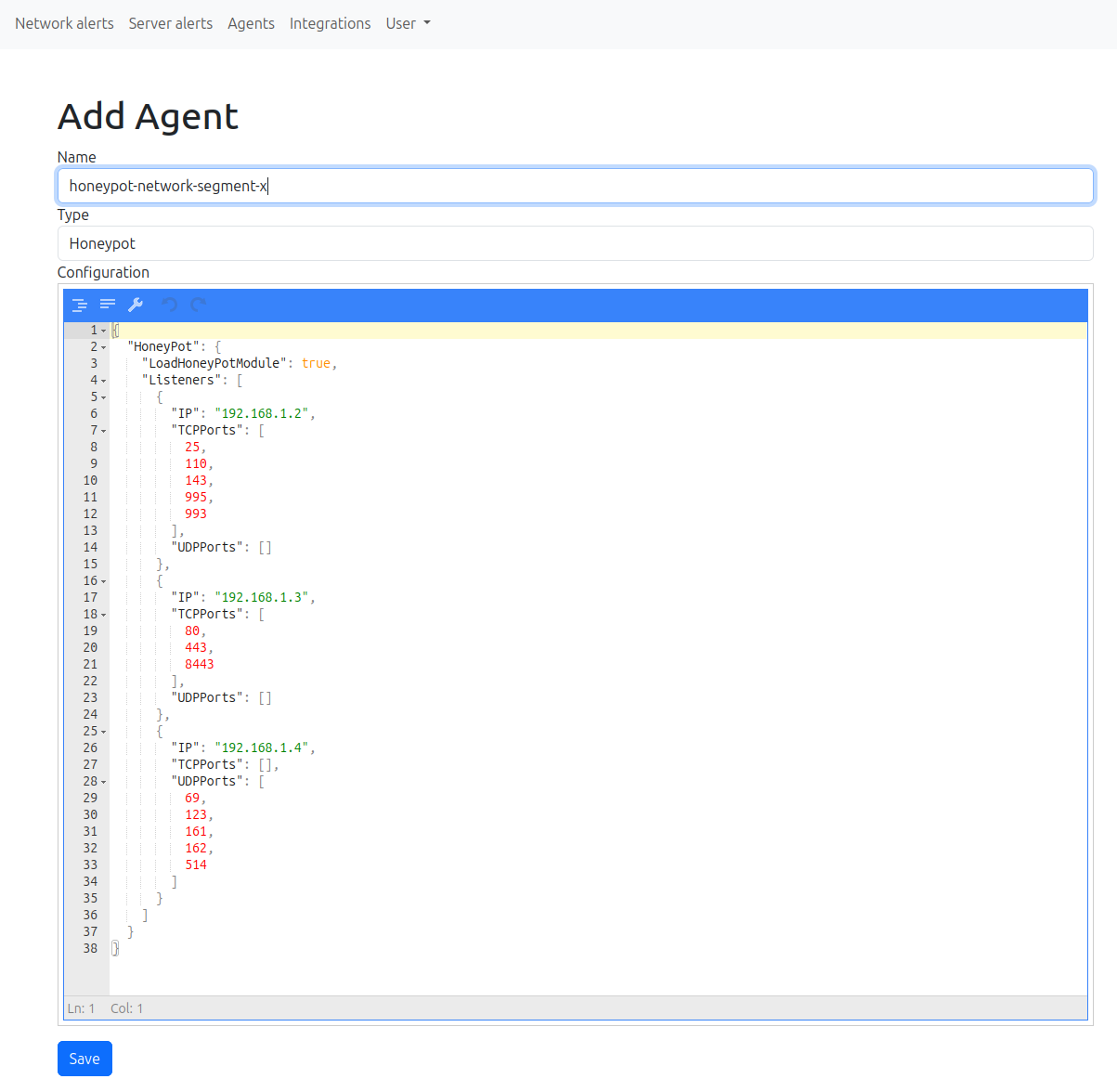Go to Agents page
Screen dimensions: 1117x1092
click(x=251, y=23)
